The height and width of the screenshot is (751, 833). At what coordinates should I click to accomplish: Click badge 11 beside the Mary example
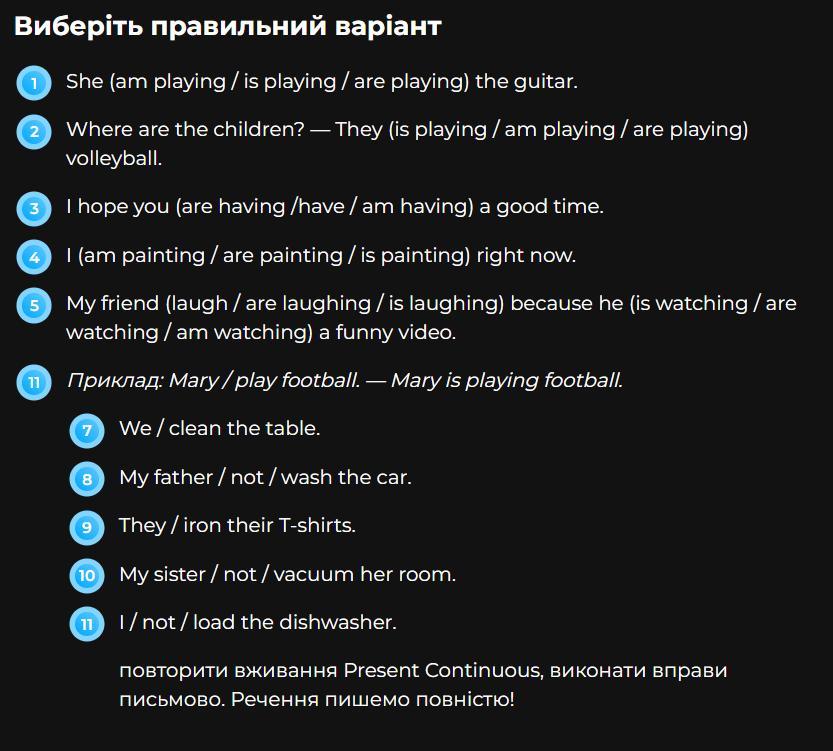point(34,382)
